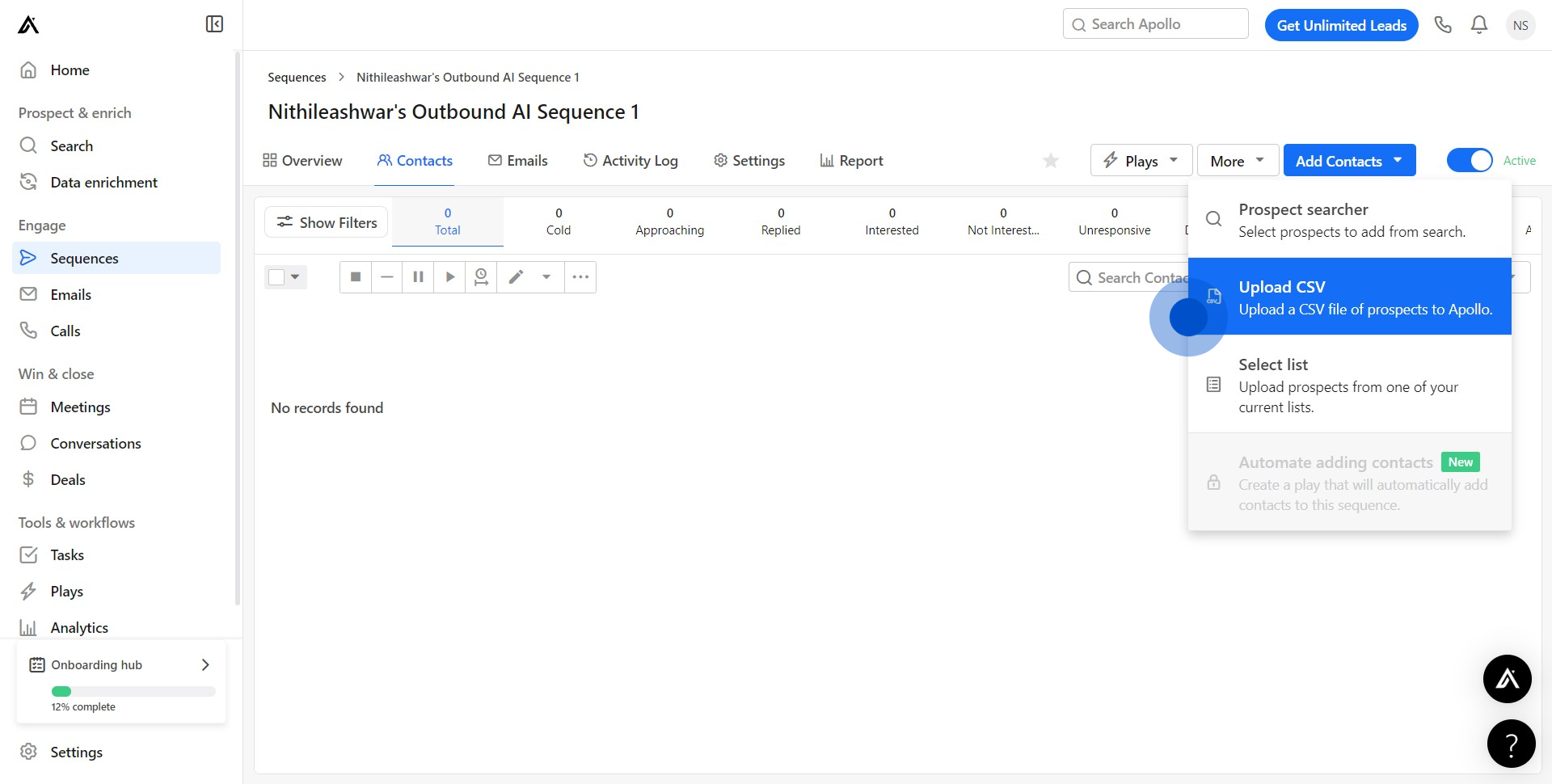Click the Search Apollo input field
Image resolution: width=1552 pixels, height=784 pixels.
1154,23
